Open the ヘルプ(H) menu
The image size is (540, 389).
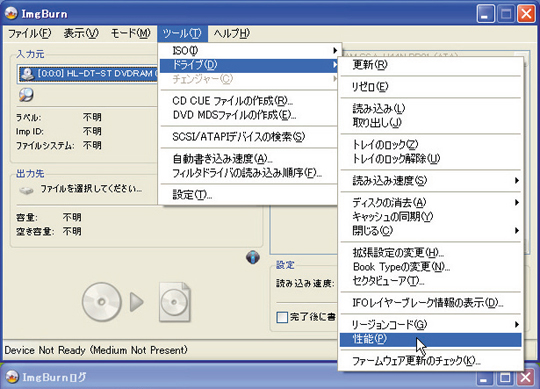coord(231,33)
